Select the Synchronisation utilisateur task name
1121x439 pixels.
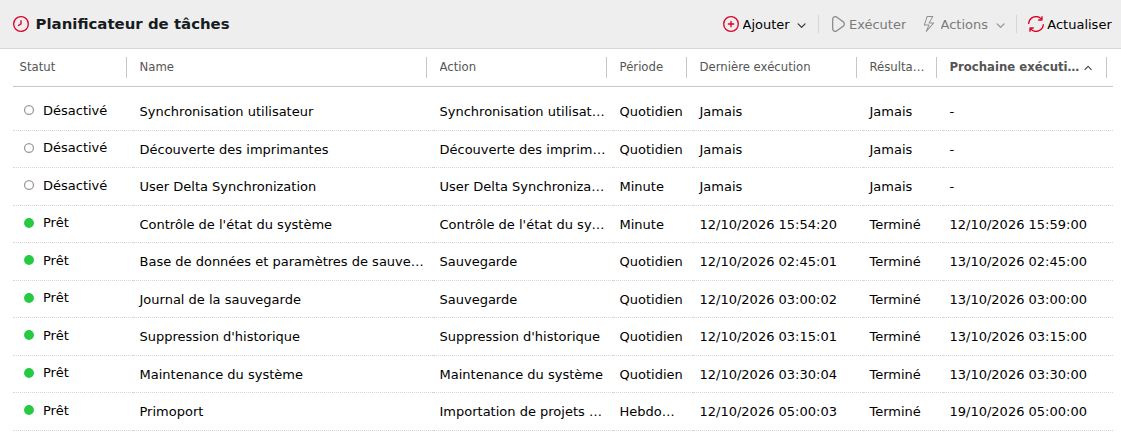[x=227, y=112]
